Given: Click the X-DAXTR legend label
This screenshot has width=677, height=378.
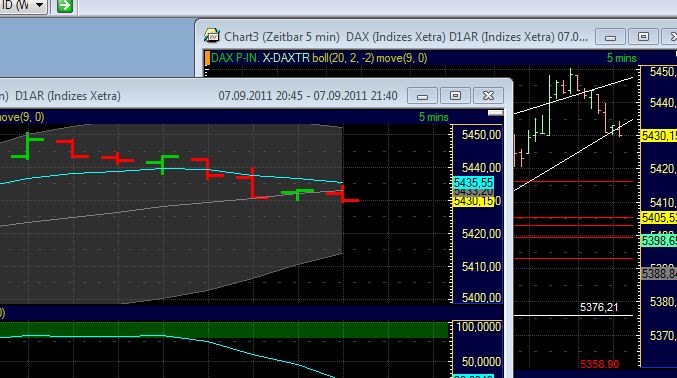Looking at the screenshot, I should tap(286, 58).
